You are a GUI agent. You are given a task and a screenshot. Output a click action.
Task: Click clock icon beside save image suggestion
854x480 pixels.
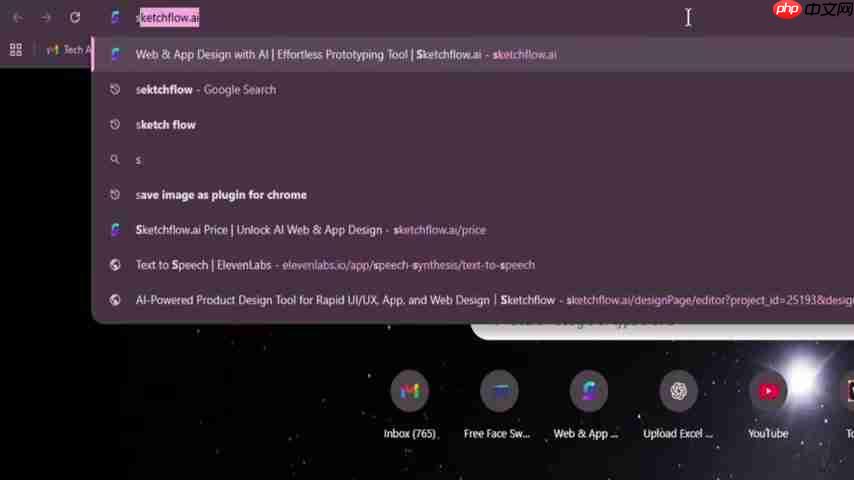click(x=115, y=195)
